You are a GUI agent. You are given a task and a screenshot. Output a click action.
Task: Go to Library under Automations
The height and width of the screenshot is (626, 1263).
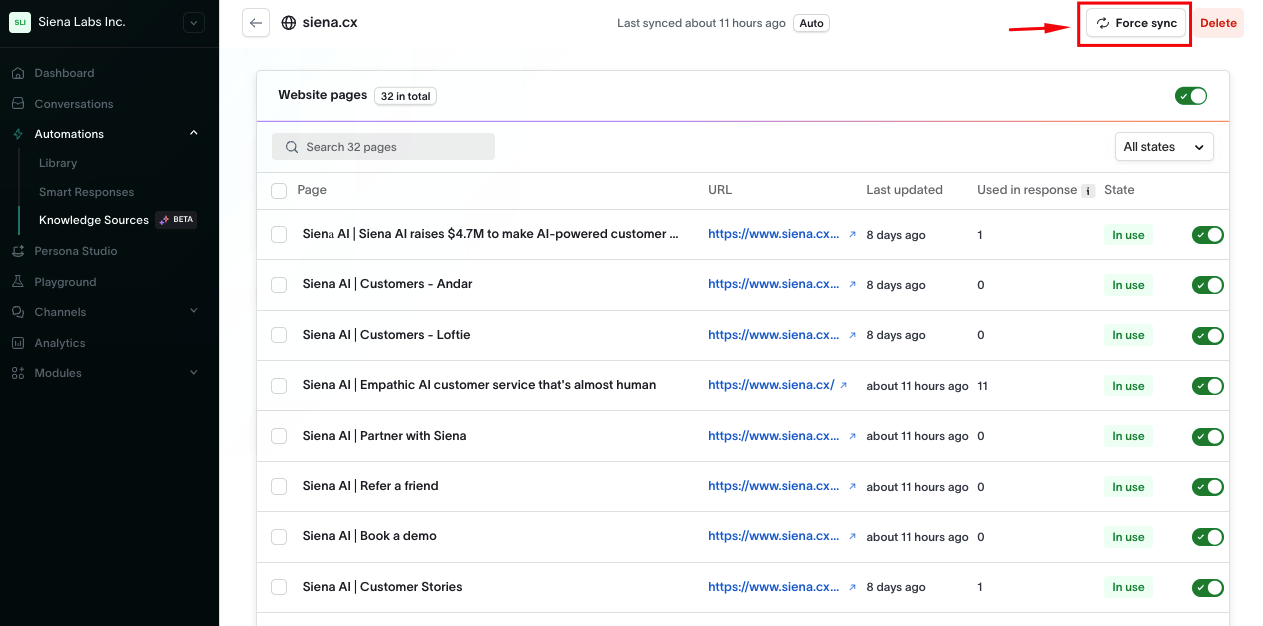pos(58,163)
